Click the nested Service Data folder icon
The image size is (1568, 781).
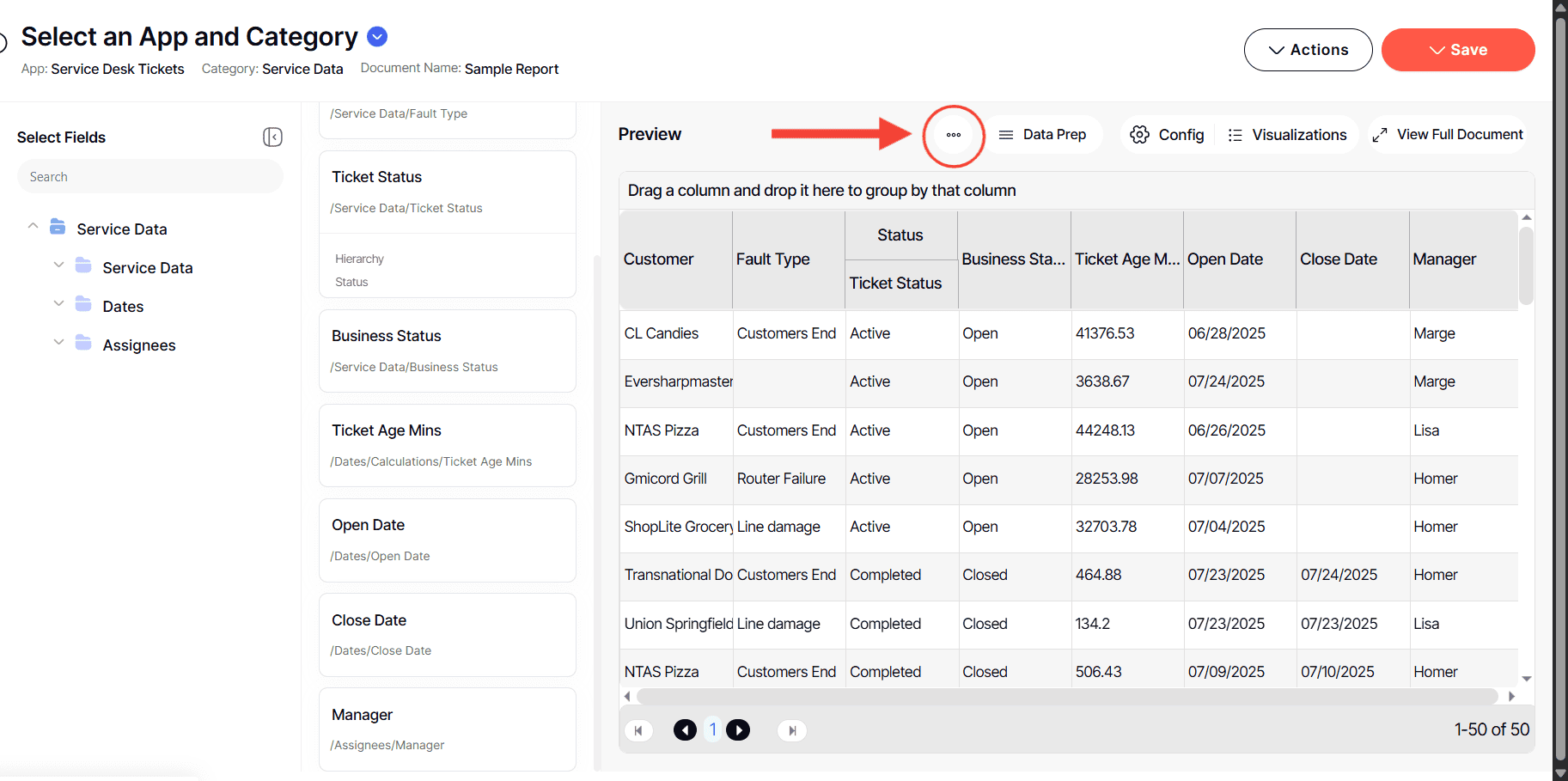click(83, 265)
